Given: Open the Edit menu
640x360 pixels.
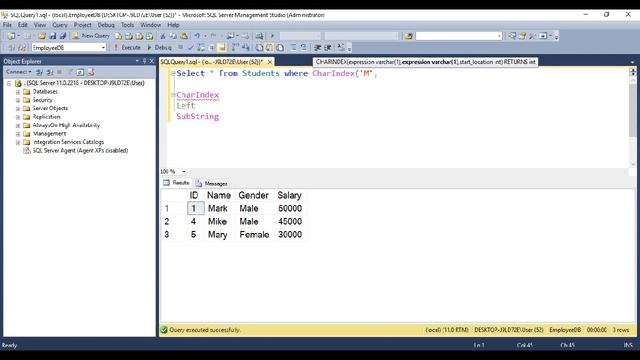Looking at the screenshot, I should [22, 25].
